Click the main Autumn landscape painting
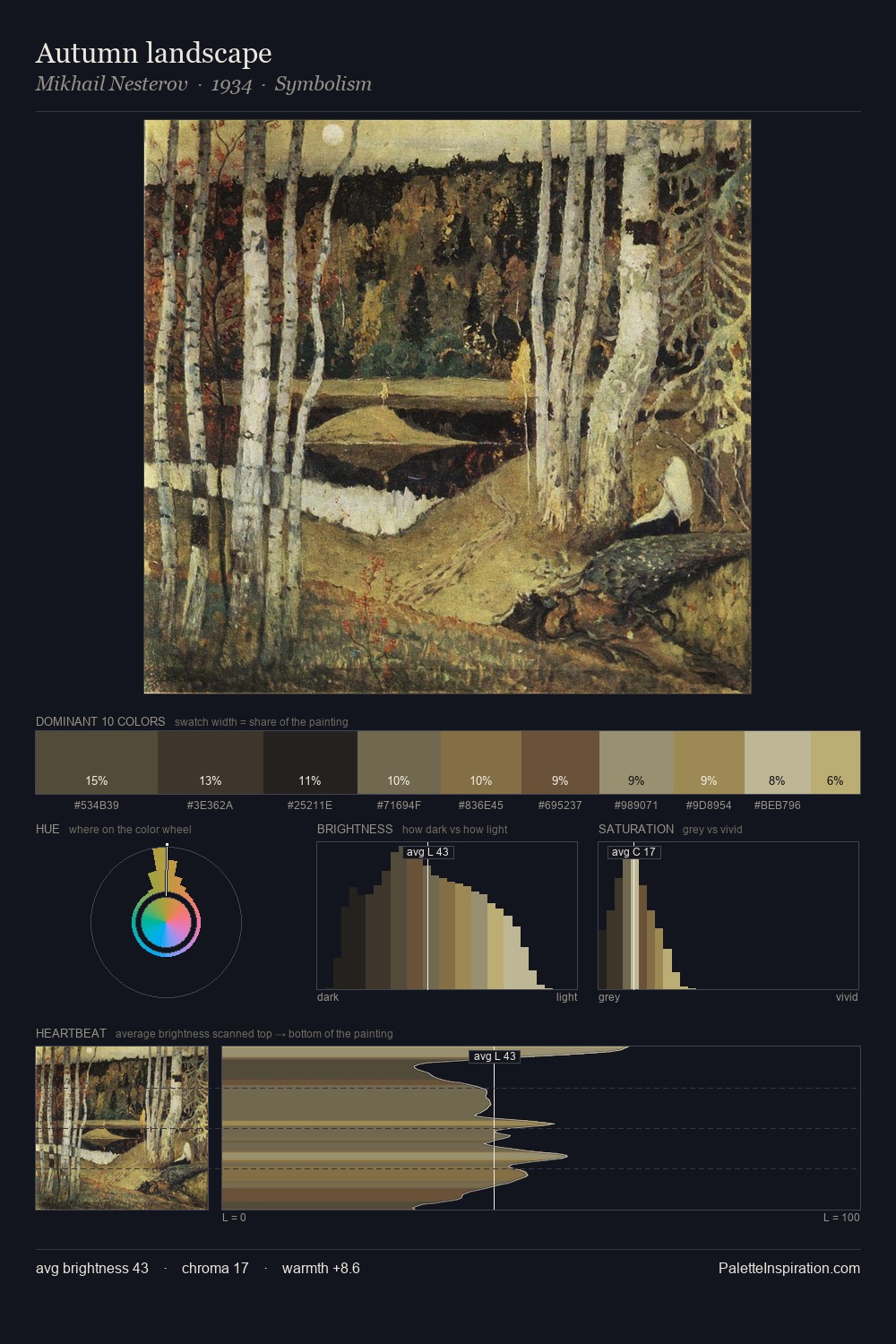 pos(447,407)
